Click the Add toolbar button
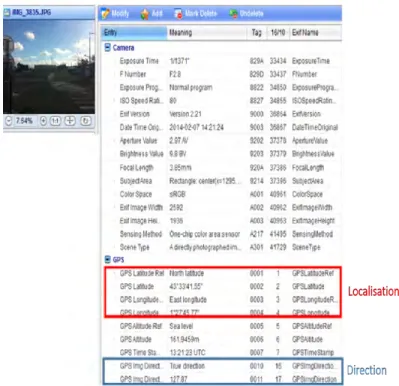 (x=152, y=14)
